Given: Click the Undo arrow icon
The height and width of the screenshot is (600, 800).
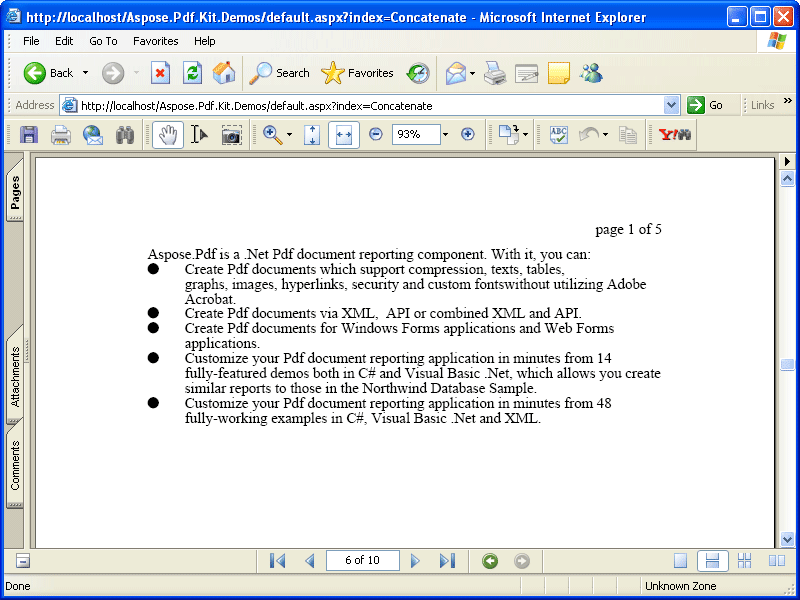Looking at the screenshot, I should [x=589, y=135].
